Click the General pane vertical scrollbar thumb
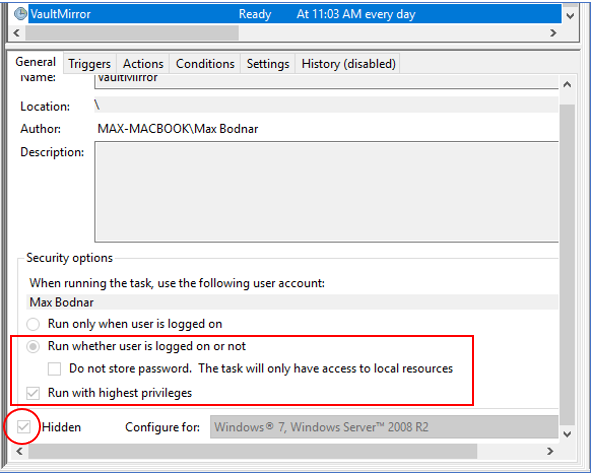Viewport: 591px width, 475px height. pos(567,265)
